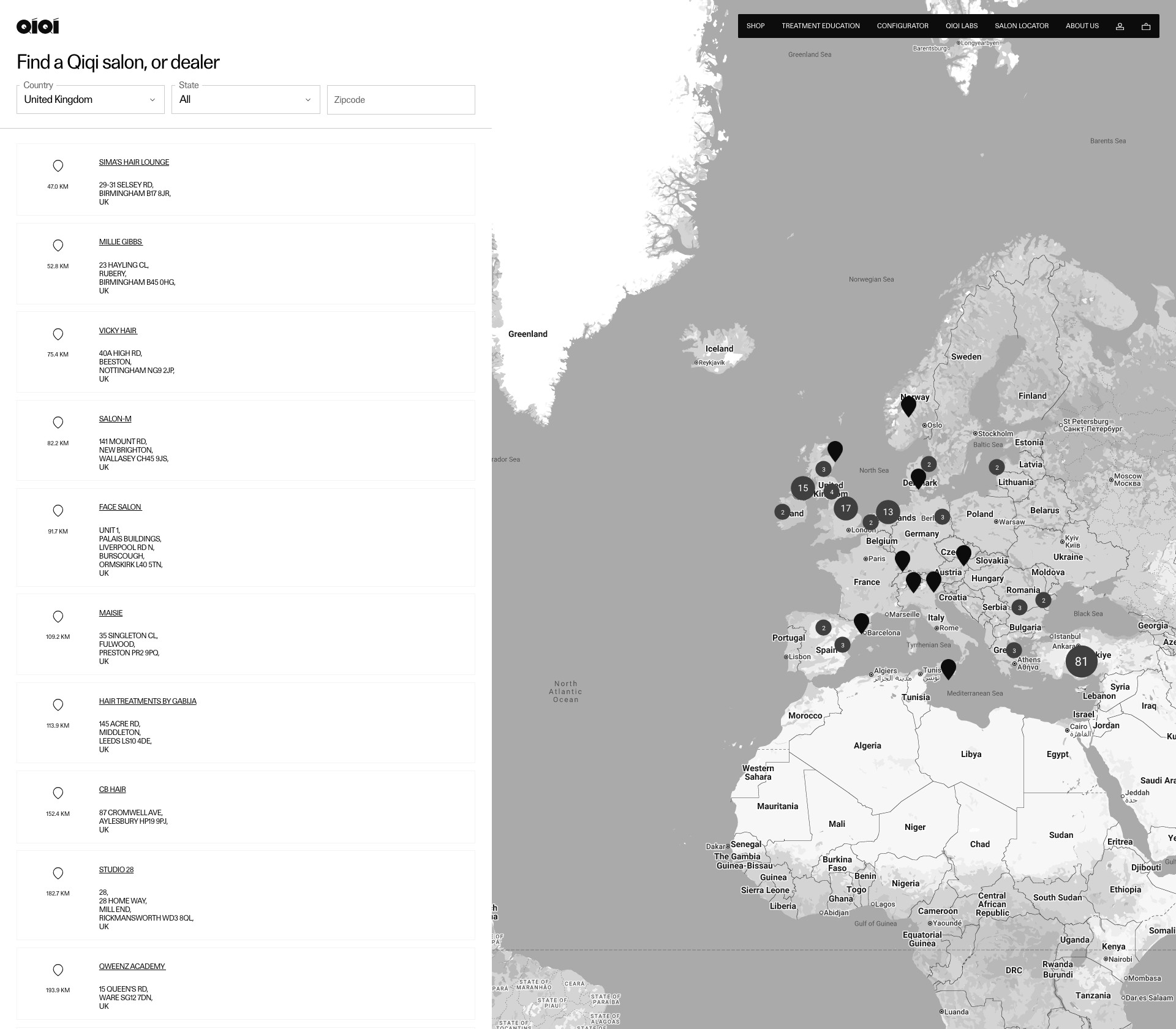
Task: Expand the State dropdown showing All
Action: 246,99
